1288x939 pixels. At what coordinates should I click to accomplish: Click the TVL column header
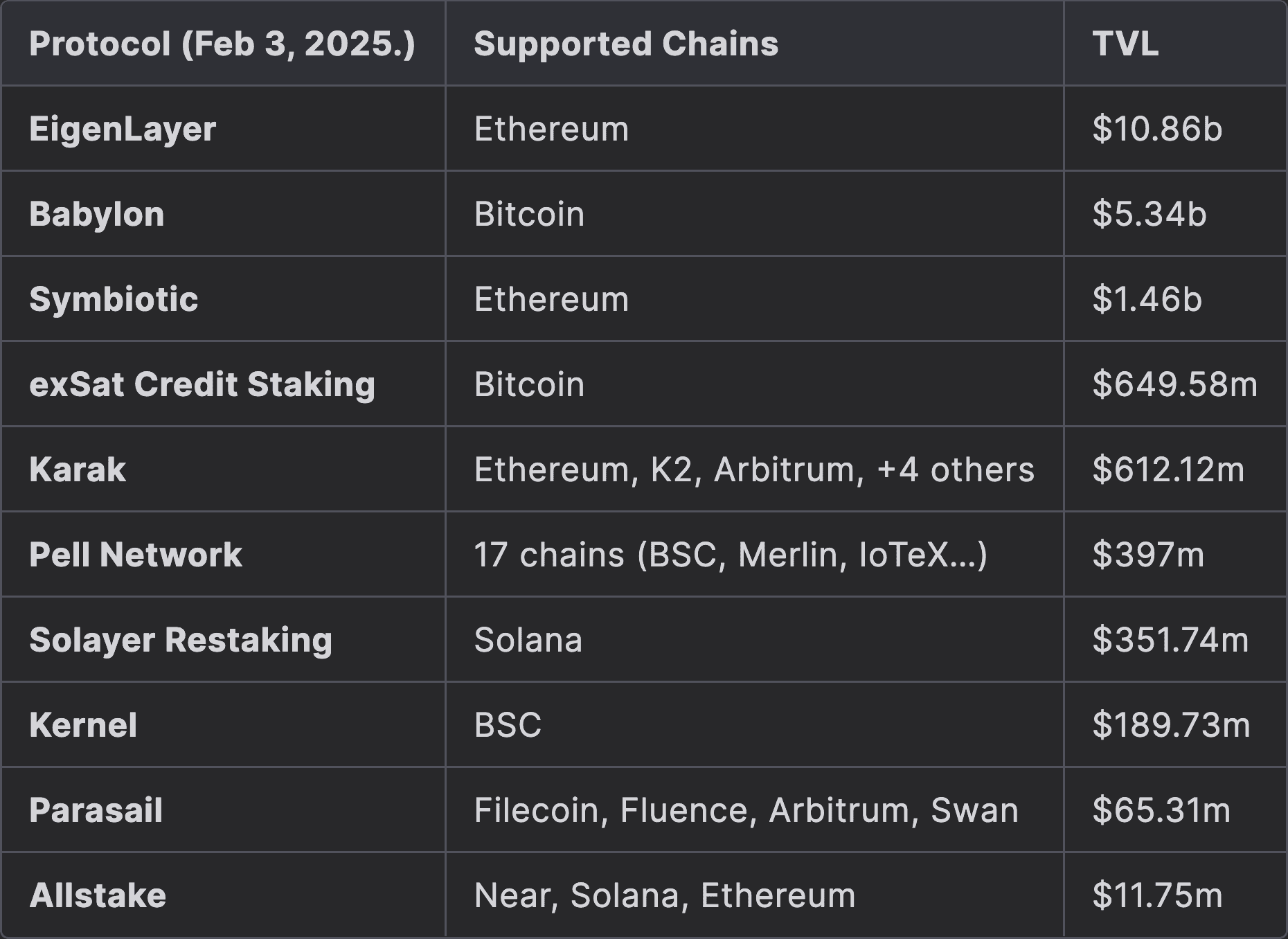1125,44
